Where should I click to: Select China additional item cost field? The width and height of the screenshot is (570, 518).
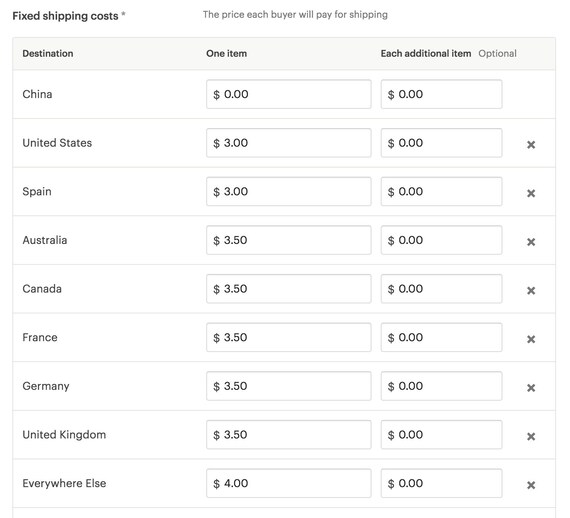[441, 94]
